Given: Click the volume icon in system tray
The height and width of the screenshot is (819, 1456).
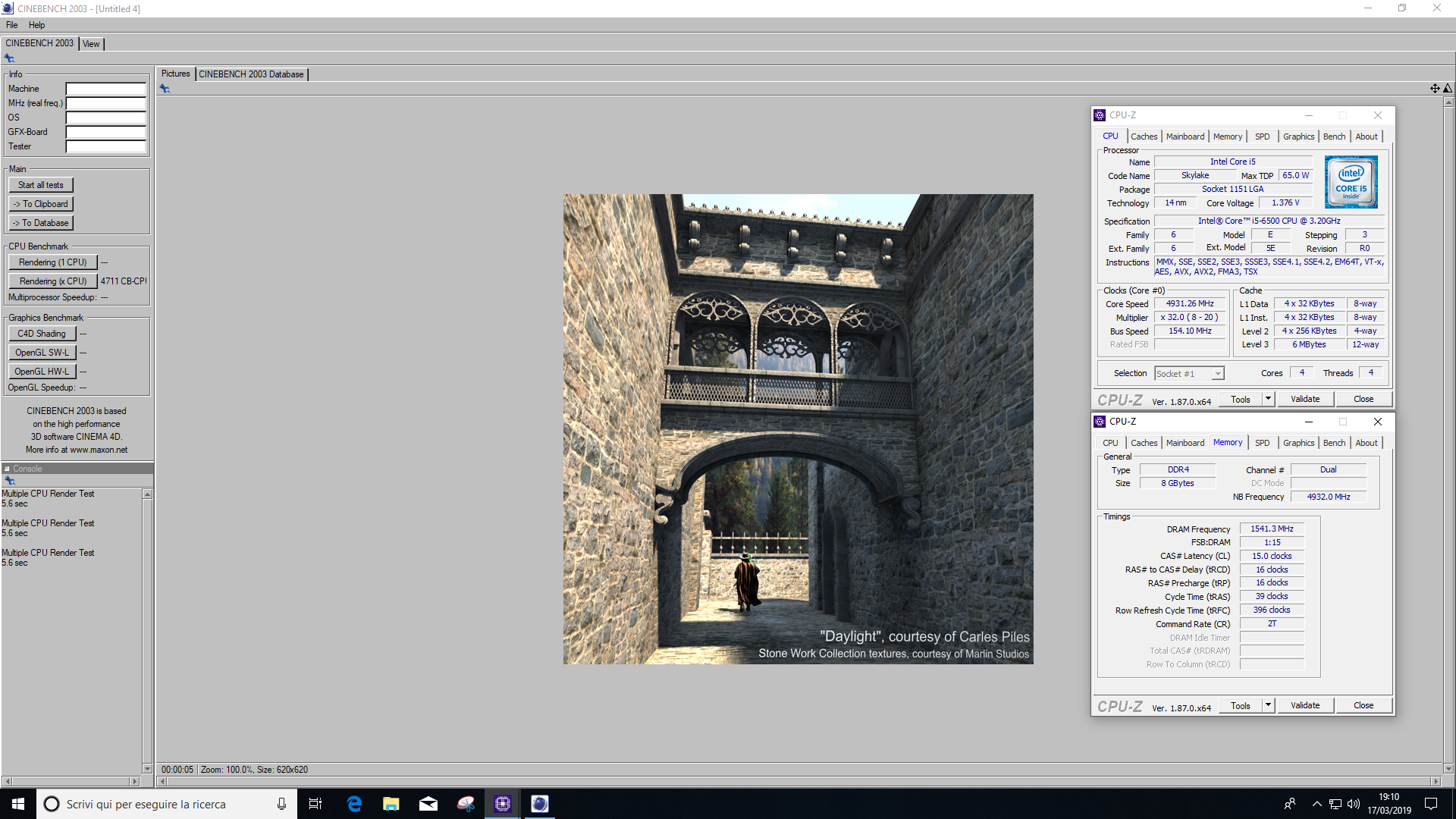Looking at the screenshot, I should [x=1354, y=804].
